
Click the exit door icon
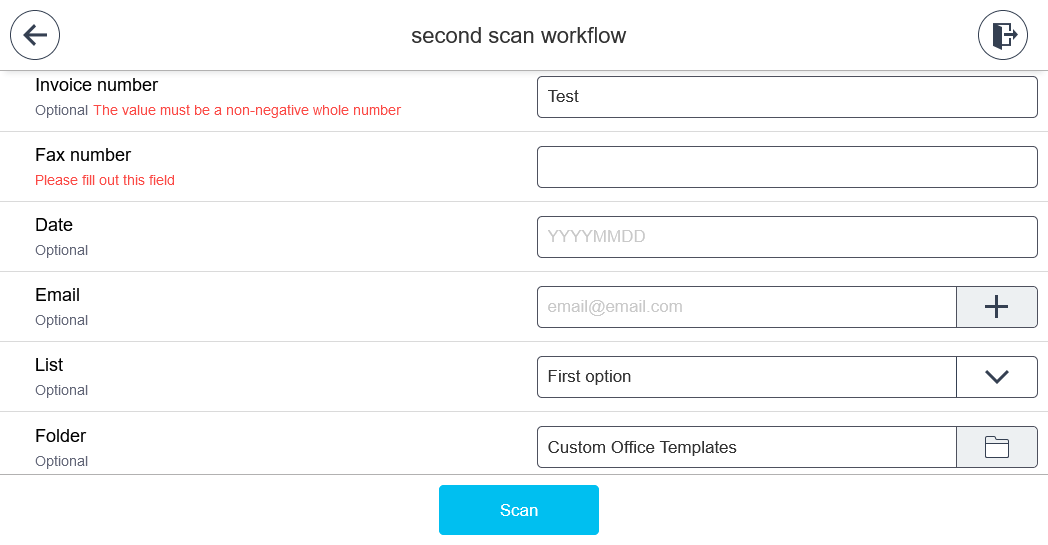click(1002, 36)
